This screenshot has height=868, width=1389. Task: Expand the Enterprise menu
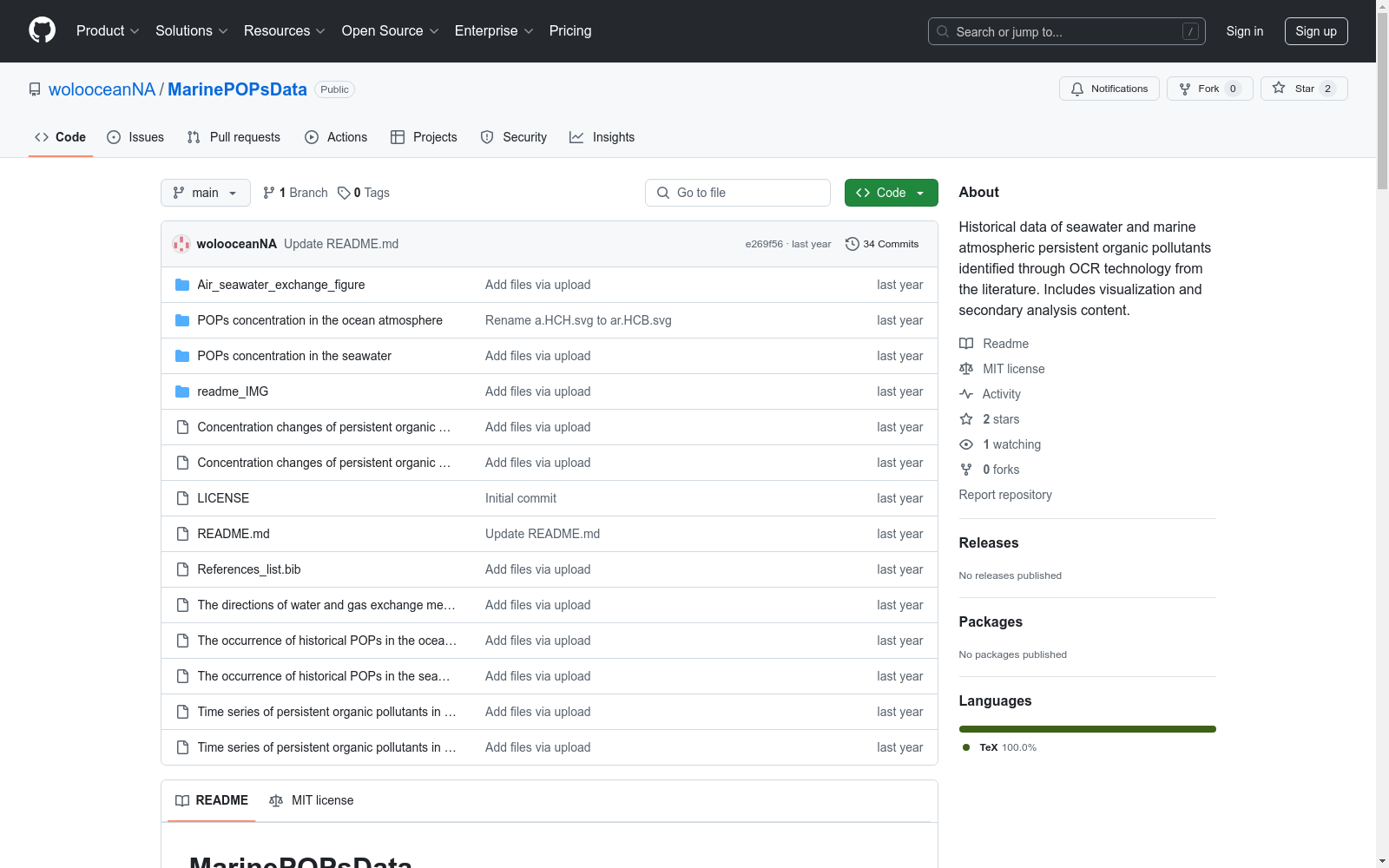click(x=494, y=31)
